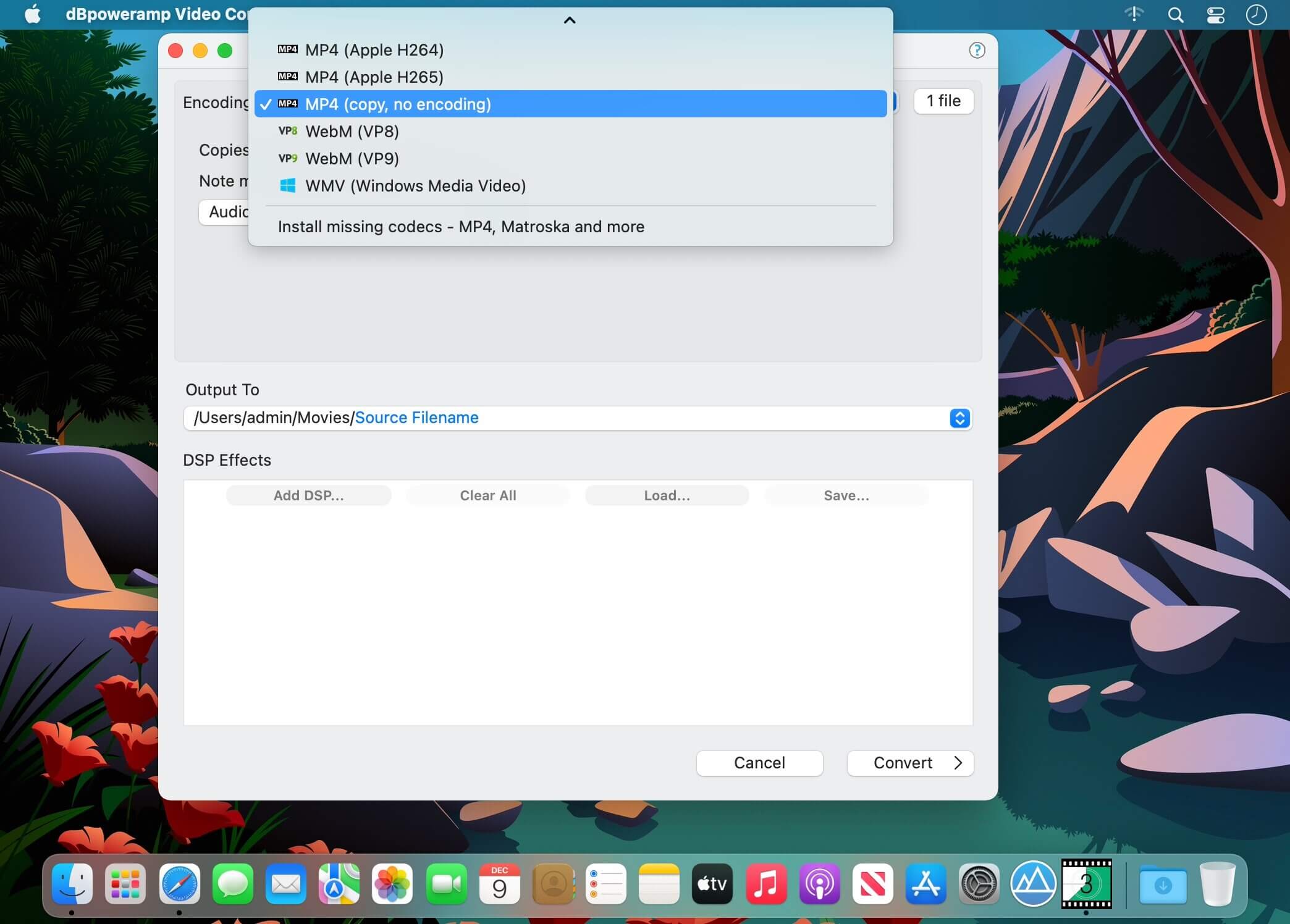Viewport: 1290px width, 924px height.
Task: Click the Cancel button
Action: pyautogui.click(x=759, y=763)
